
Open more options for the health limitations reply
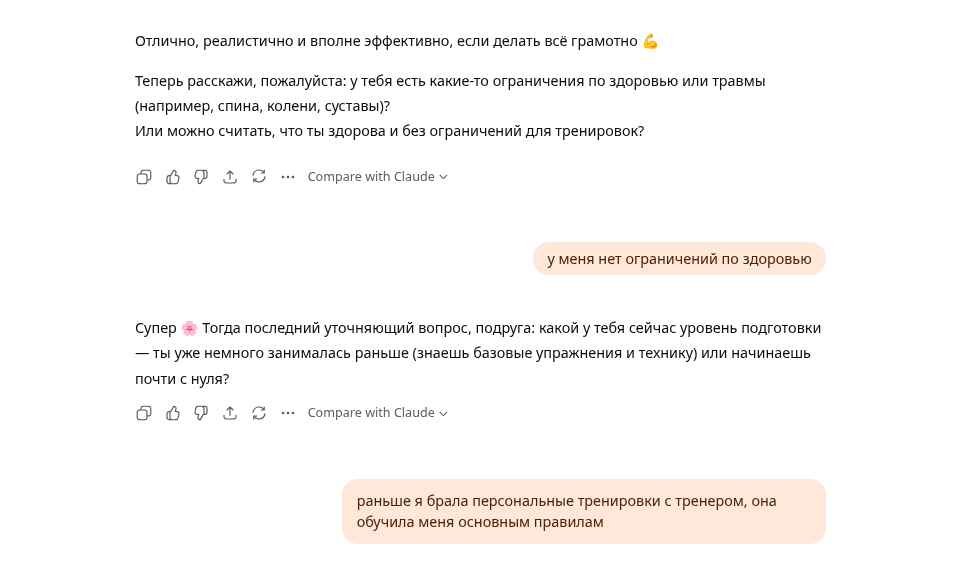[x=288, y=177]
